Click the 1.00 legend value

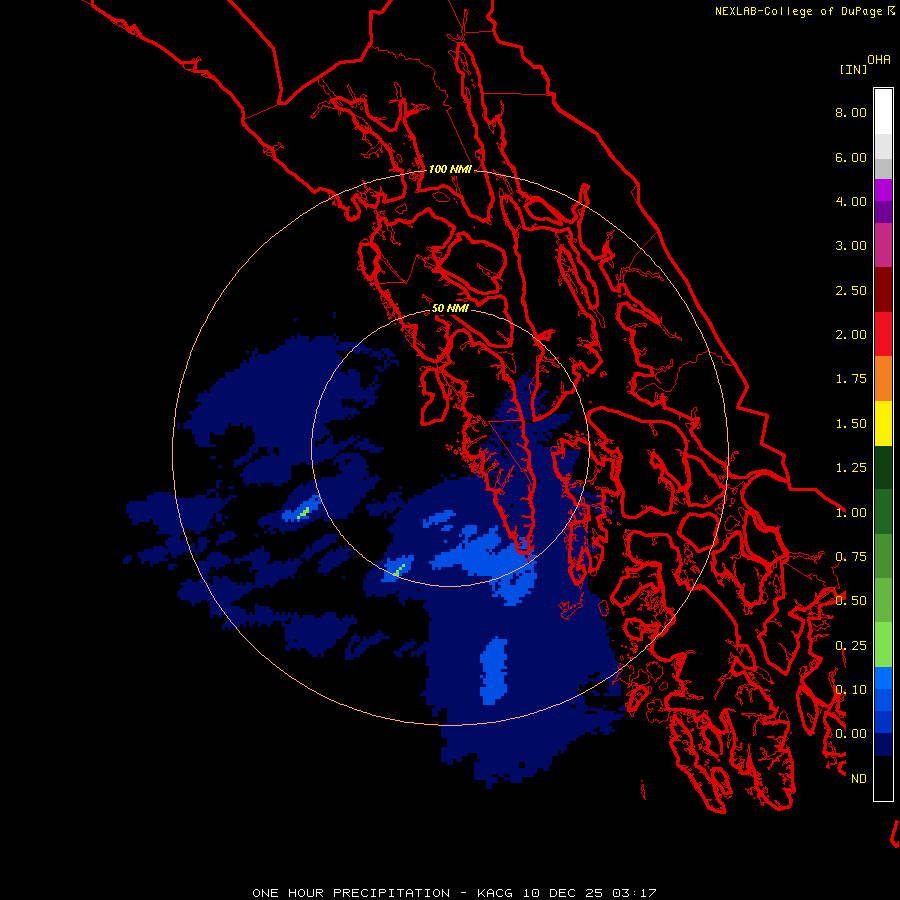tap(851, 513)
